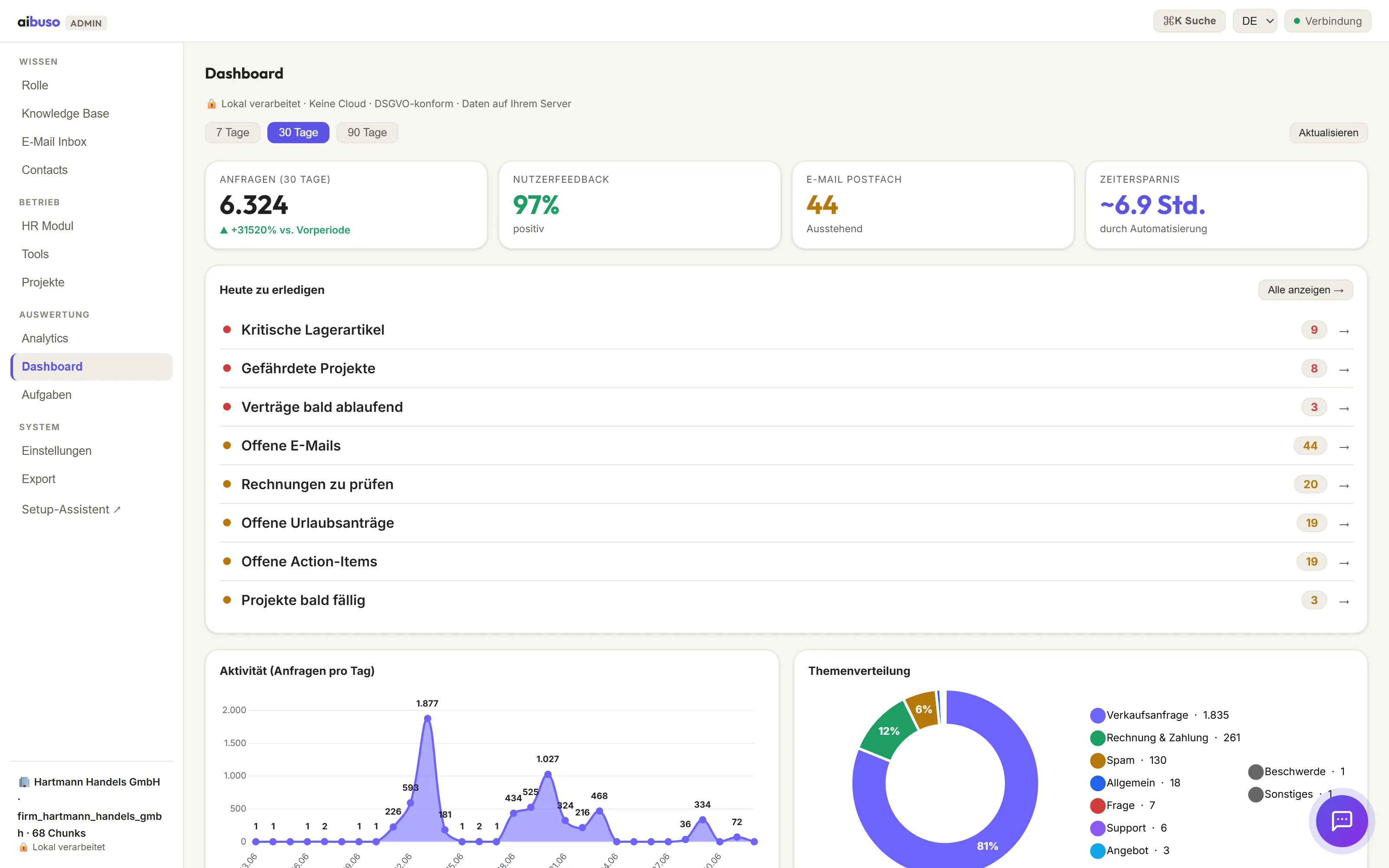Click the Beschwerde legend color swatch

[x=1255, y=772]
